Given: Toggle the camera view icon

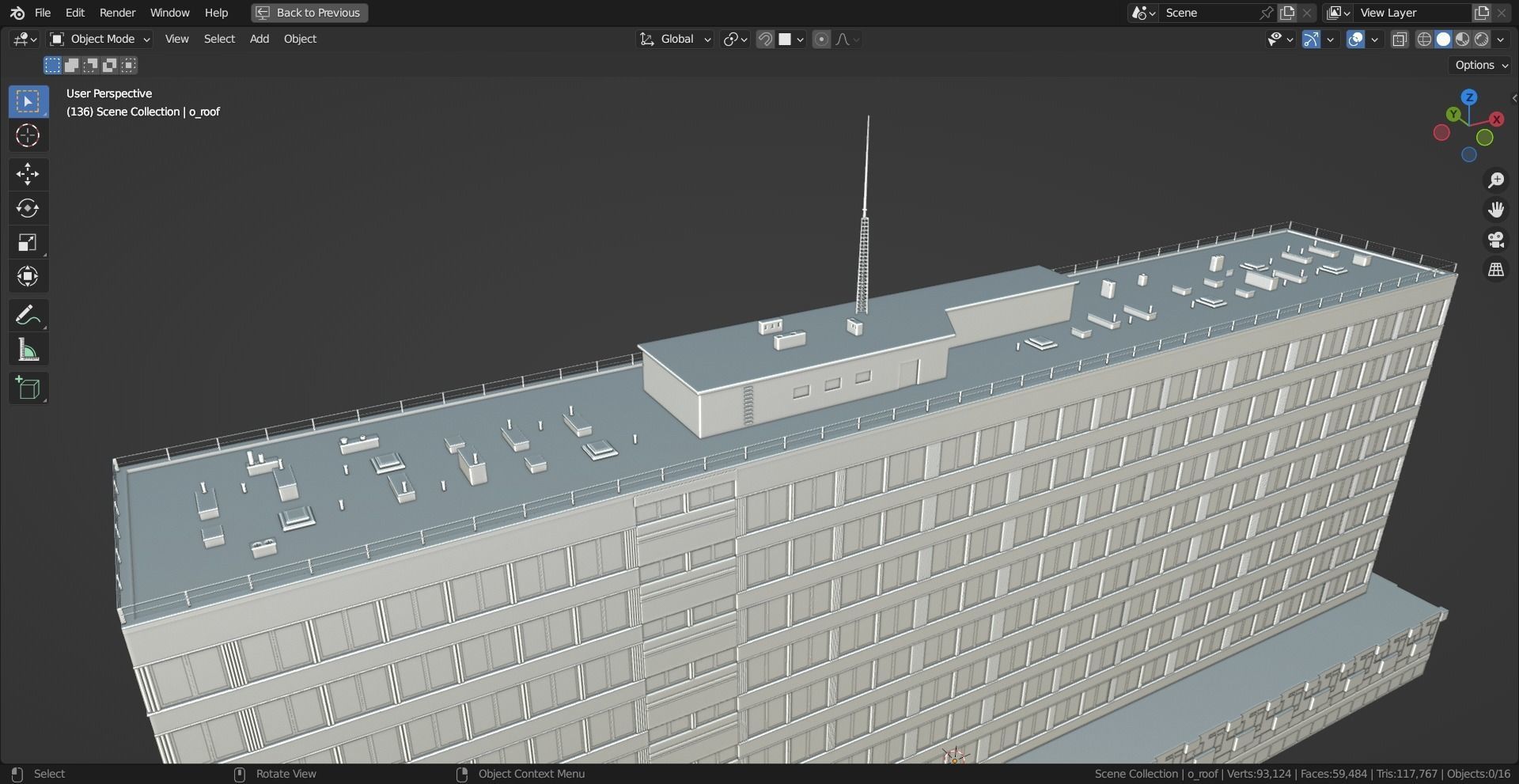Looking at the screenshot, I should (1496, 240).
